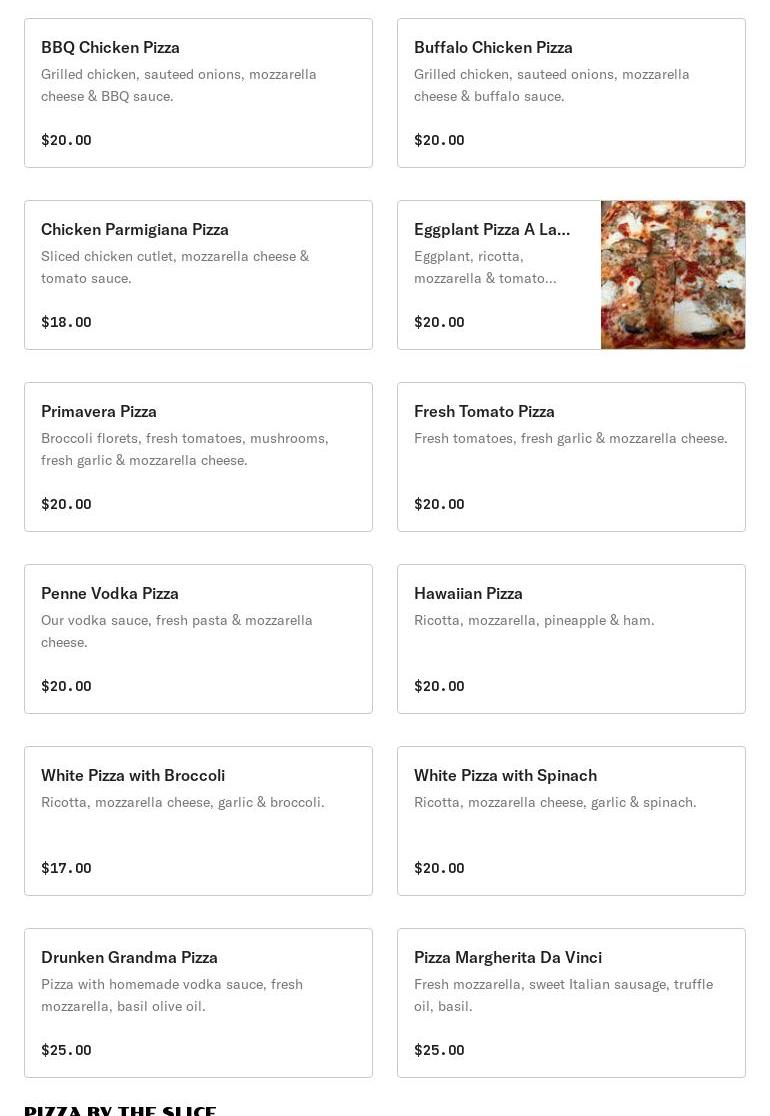Open the Eggplant Pizza A La title
Screen dimensions: 770x1116
492,229
